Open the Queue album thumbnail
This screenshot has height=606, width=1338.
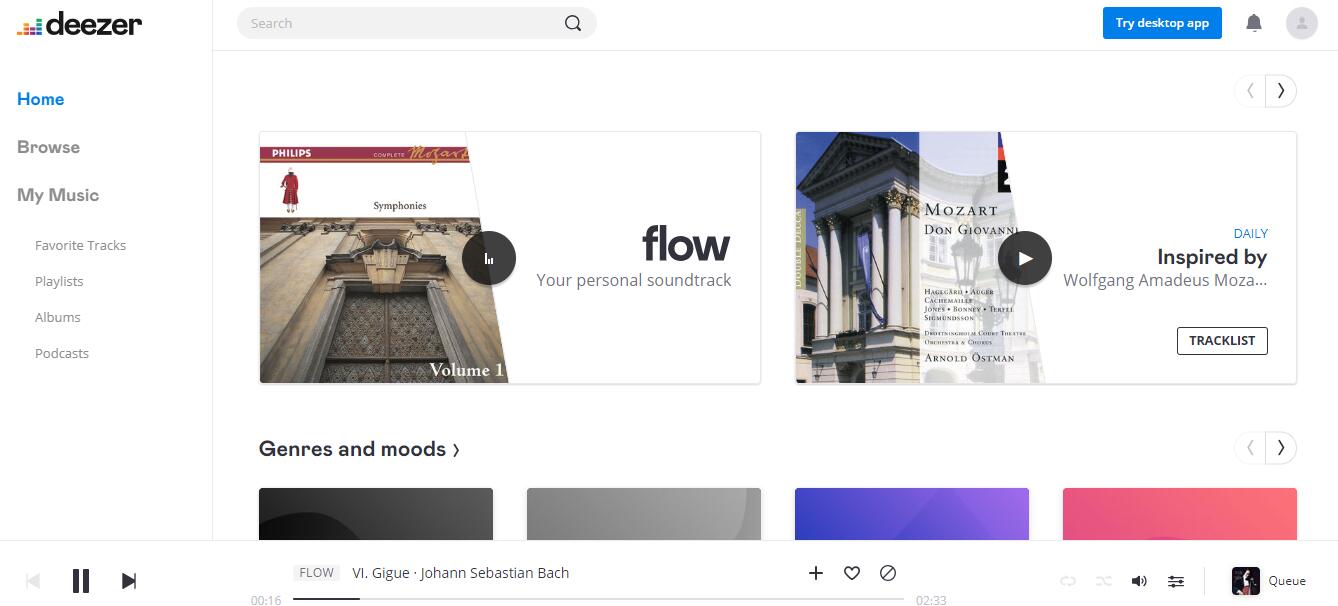1246,581
